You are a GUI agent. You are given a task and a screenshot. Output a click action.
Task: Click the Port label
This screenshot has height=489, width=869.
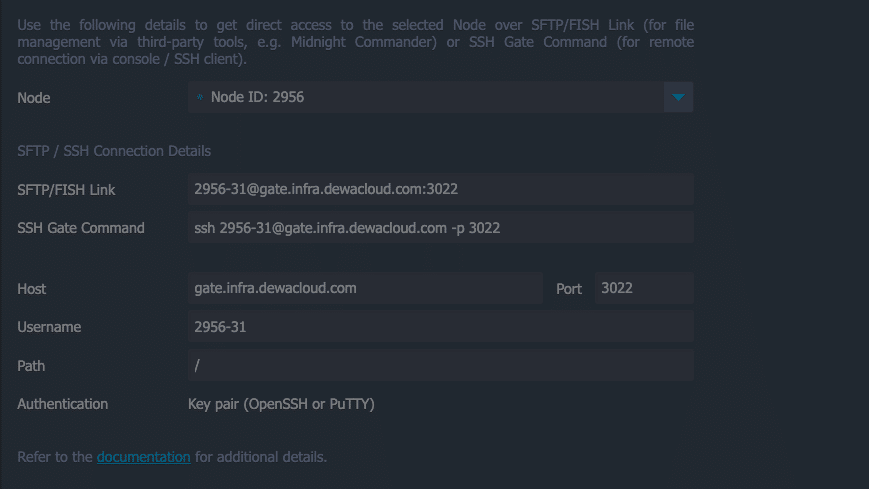coord(569,289)
